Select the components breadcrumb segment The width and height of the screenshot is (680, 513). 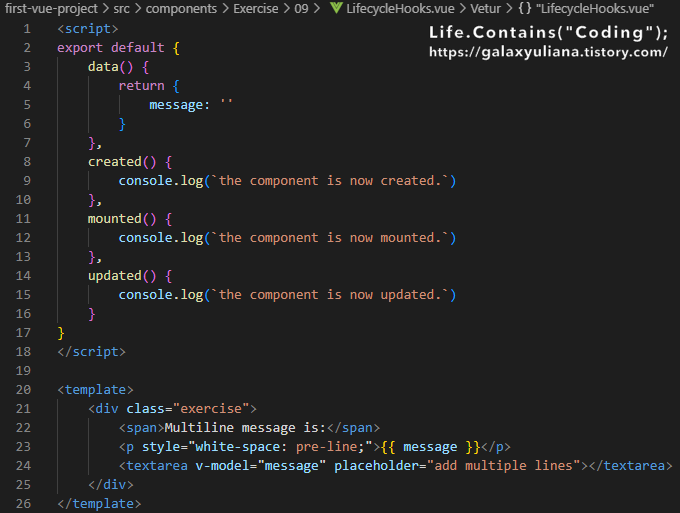click(x=181, y=9)
